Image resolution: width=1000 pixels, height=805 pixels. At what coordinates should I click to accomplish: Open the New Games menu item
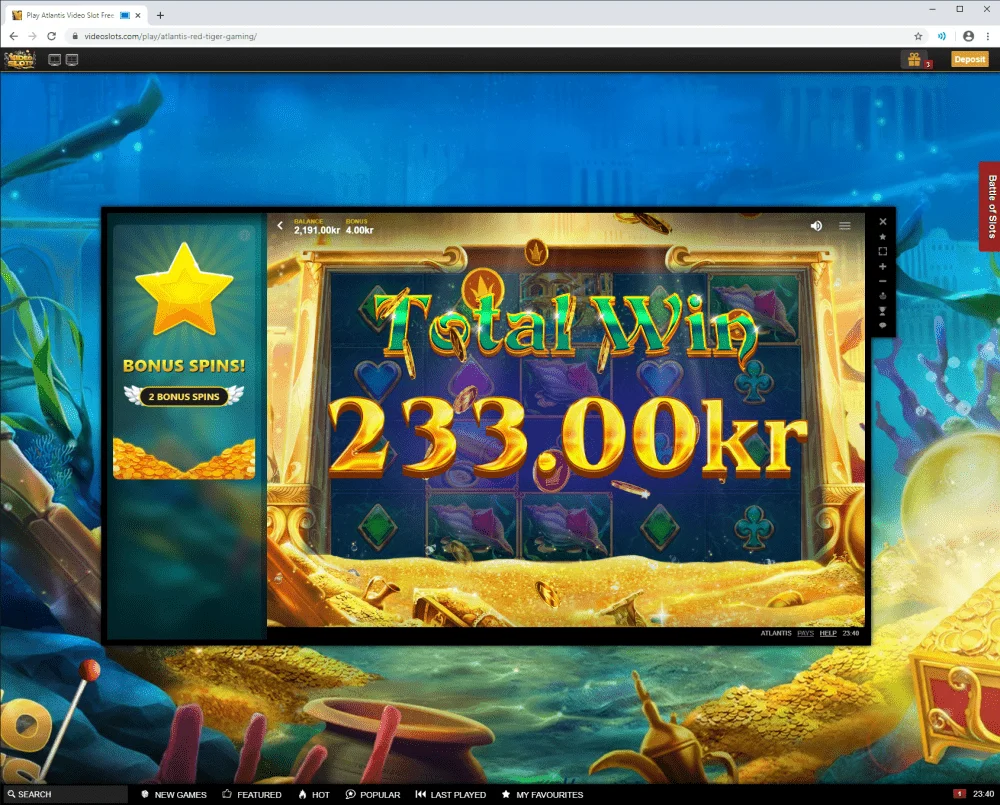(173, 795)
